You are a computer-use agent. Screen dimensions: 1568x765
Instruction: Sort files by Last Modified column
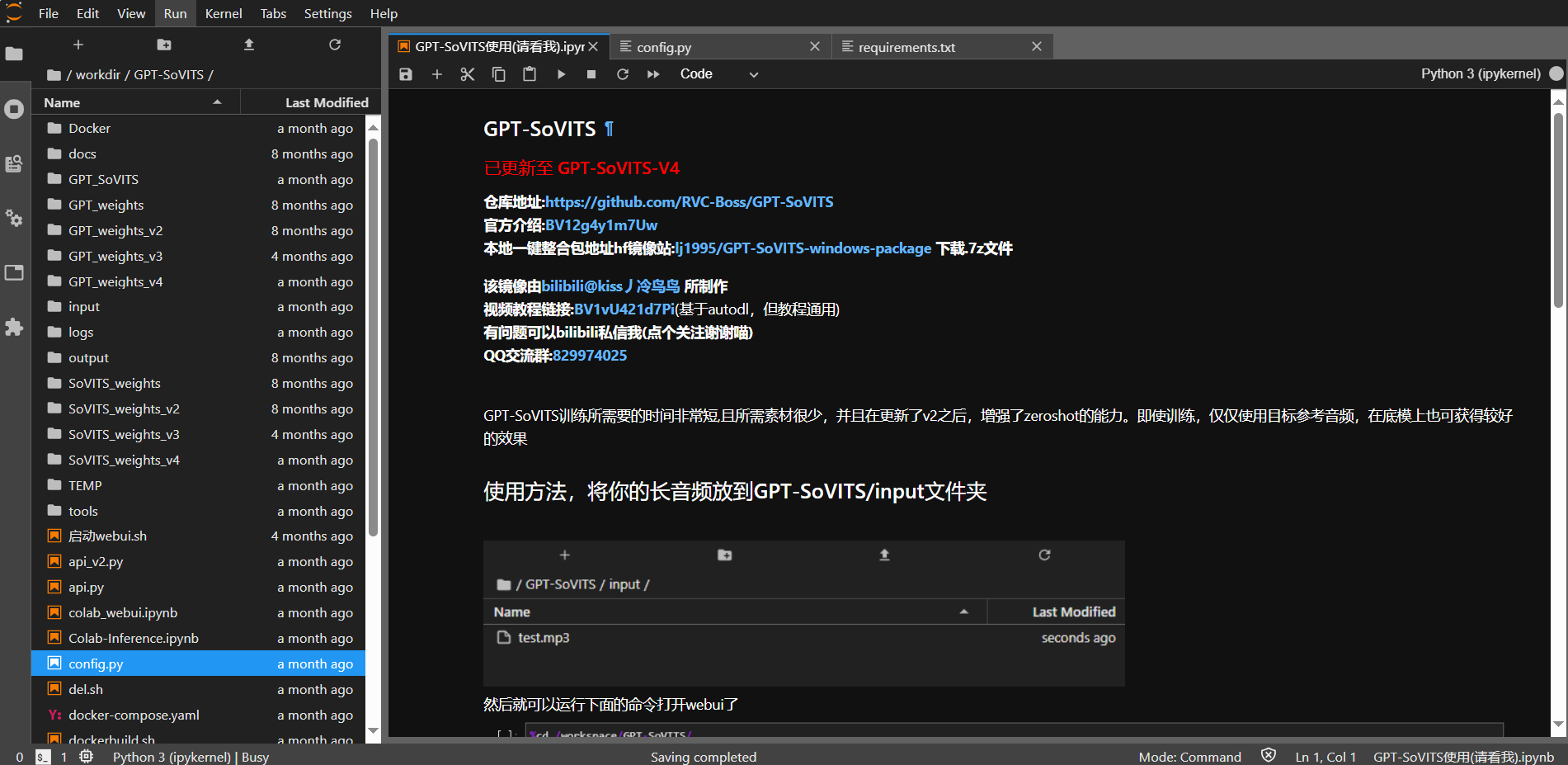coord(310,102)
